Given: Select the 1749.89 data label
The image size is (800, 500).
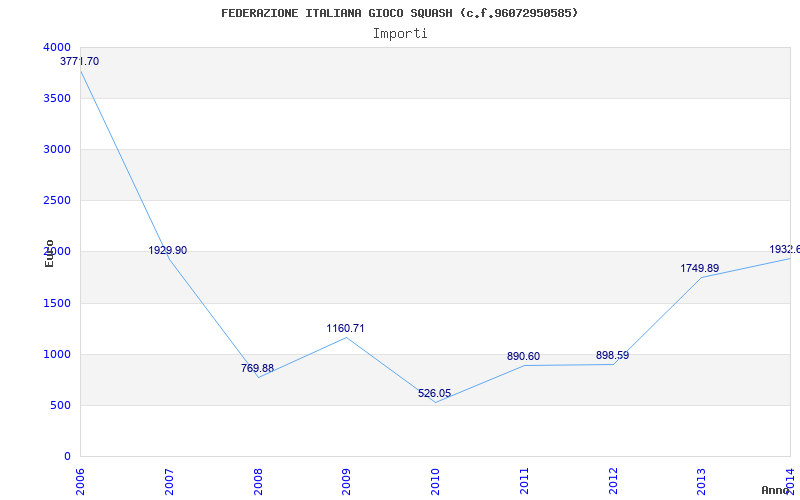Looking at the screenshot, I should [699, 268].
